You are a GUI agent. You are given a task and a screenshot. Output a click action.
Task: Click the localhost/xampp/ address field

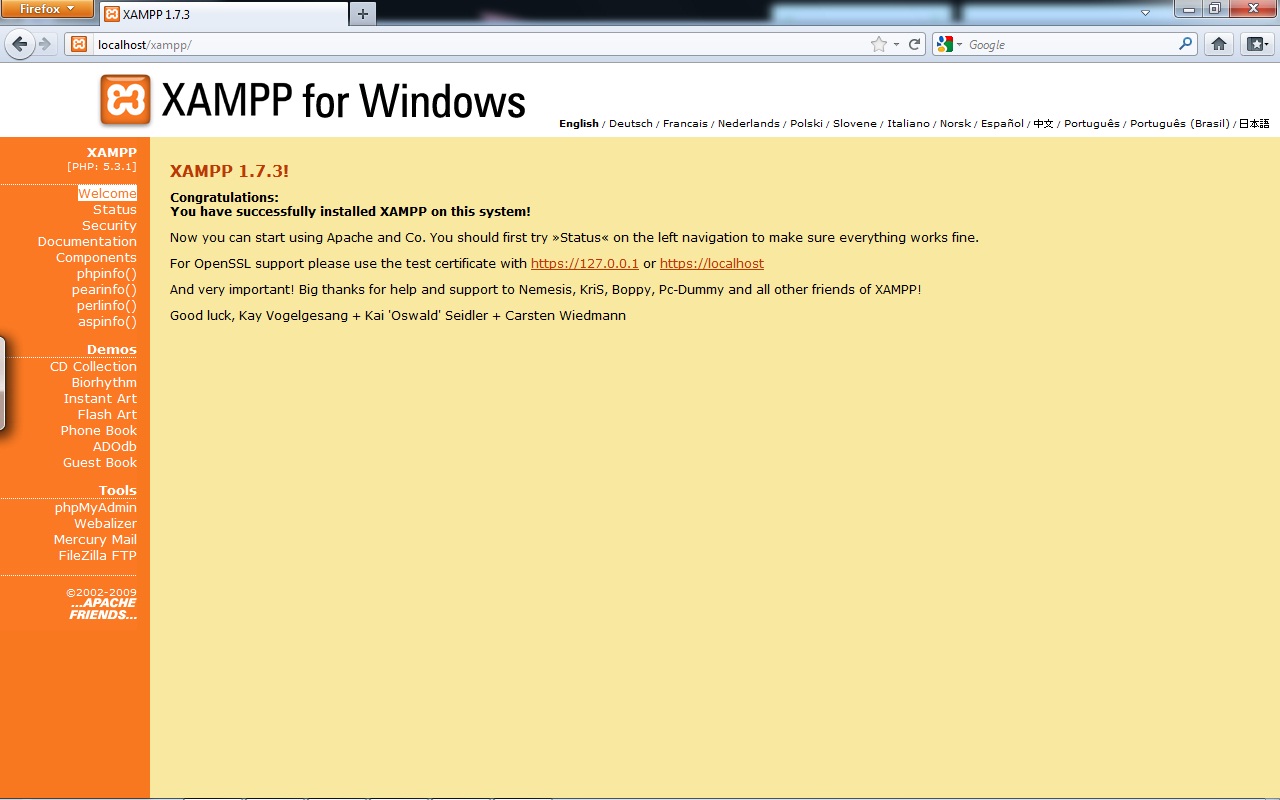(x=480, y=44)
